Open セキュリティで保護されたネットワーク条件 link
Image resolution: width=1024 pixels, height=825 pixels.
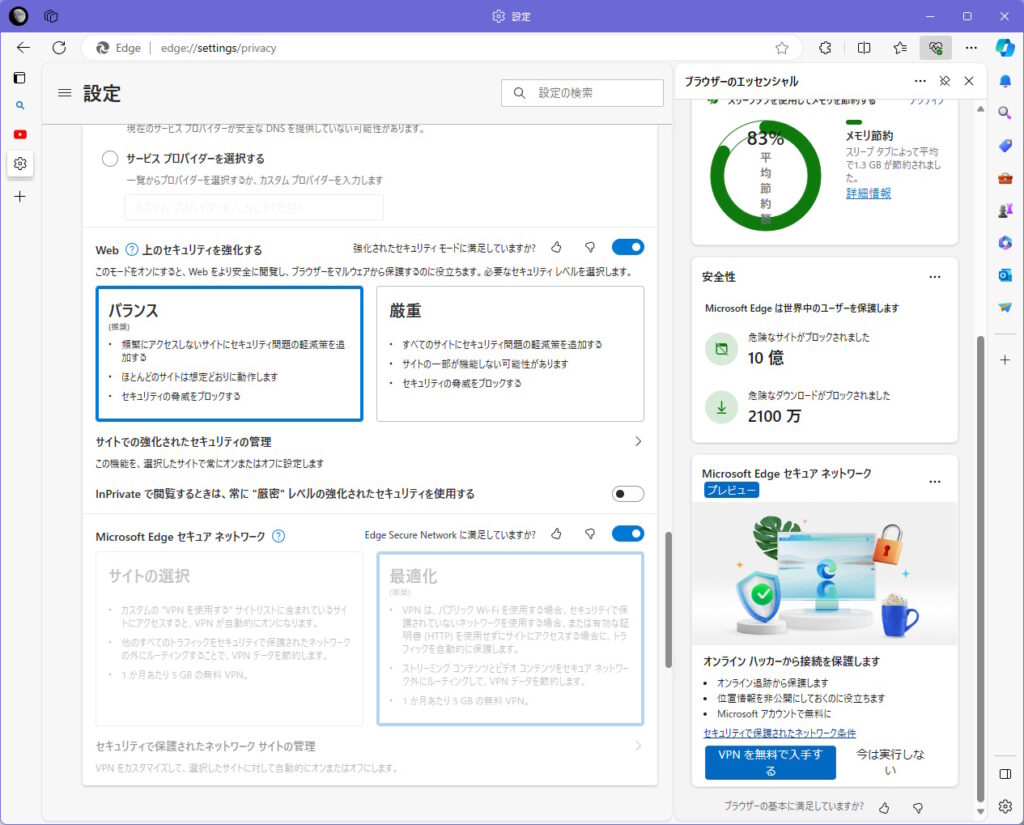(x=780, y=734)
